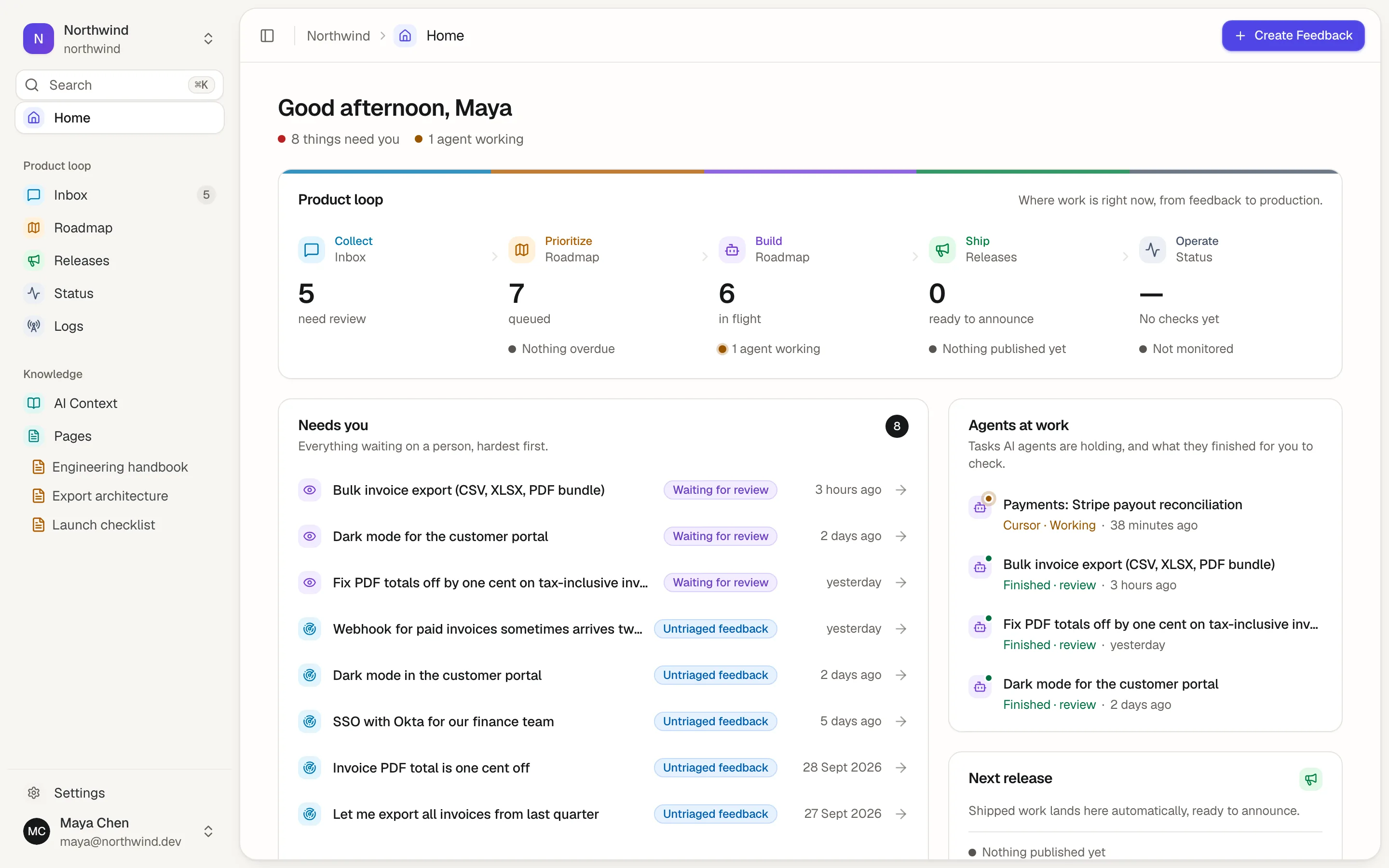Image resolution: width=1389 pixels, height=868 pixels.
Task: Click the Logs broadcast icon
Action: point(34,326)
